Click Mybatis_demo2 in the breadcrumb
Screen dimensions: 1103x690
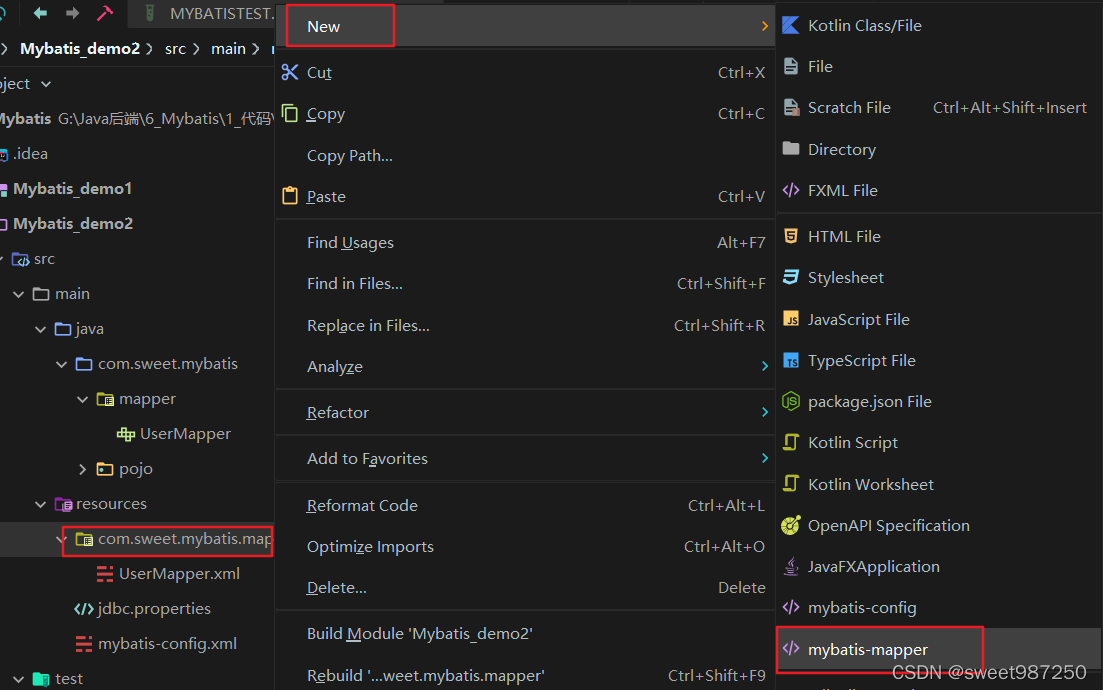tap(79, 49)
